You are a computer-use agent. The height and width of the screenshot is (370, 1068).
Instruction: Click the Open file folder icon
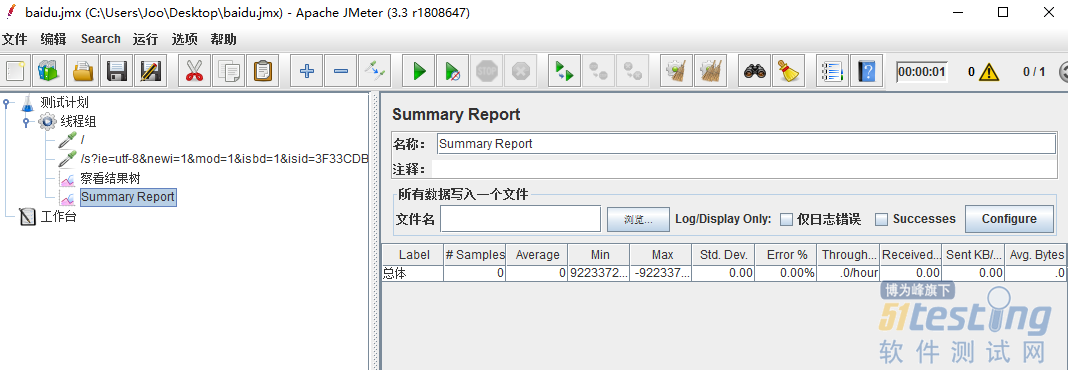(83, 71)
